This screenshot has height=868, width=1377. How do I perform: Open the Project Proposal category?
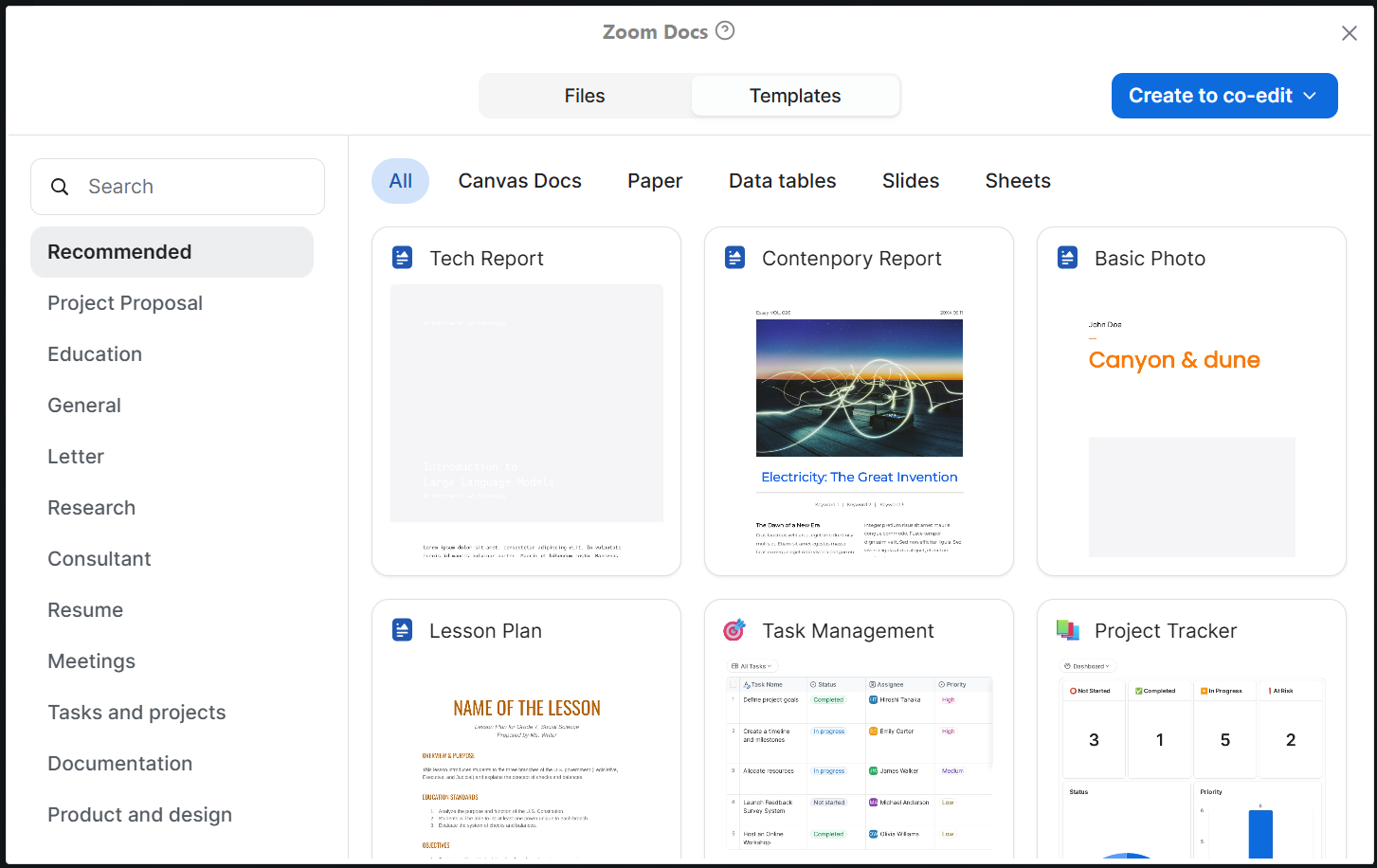(x=172, y=303)
